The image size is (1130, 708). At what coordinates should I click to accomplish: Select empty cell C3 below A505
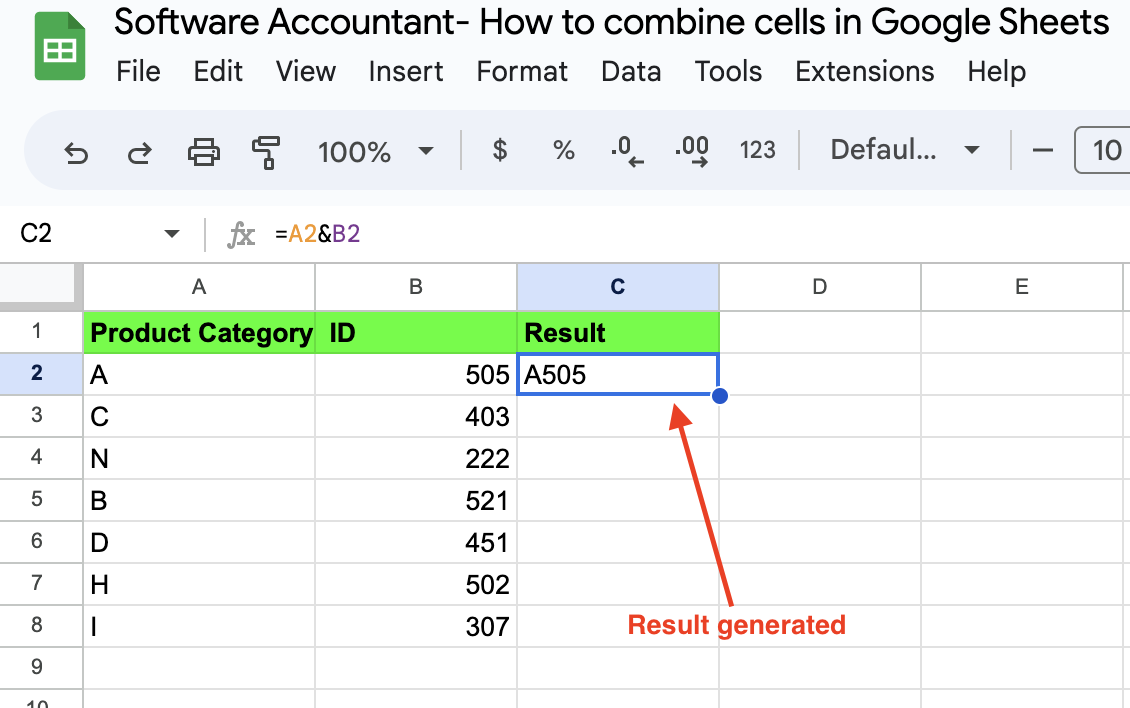pos(618,416)
